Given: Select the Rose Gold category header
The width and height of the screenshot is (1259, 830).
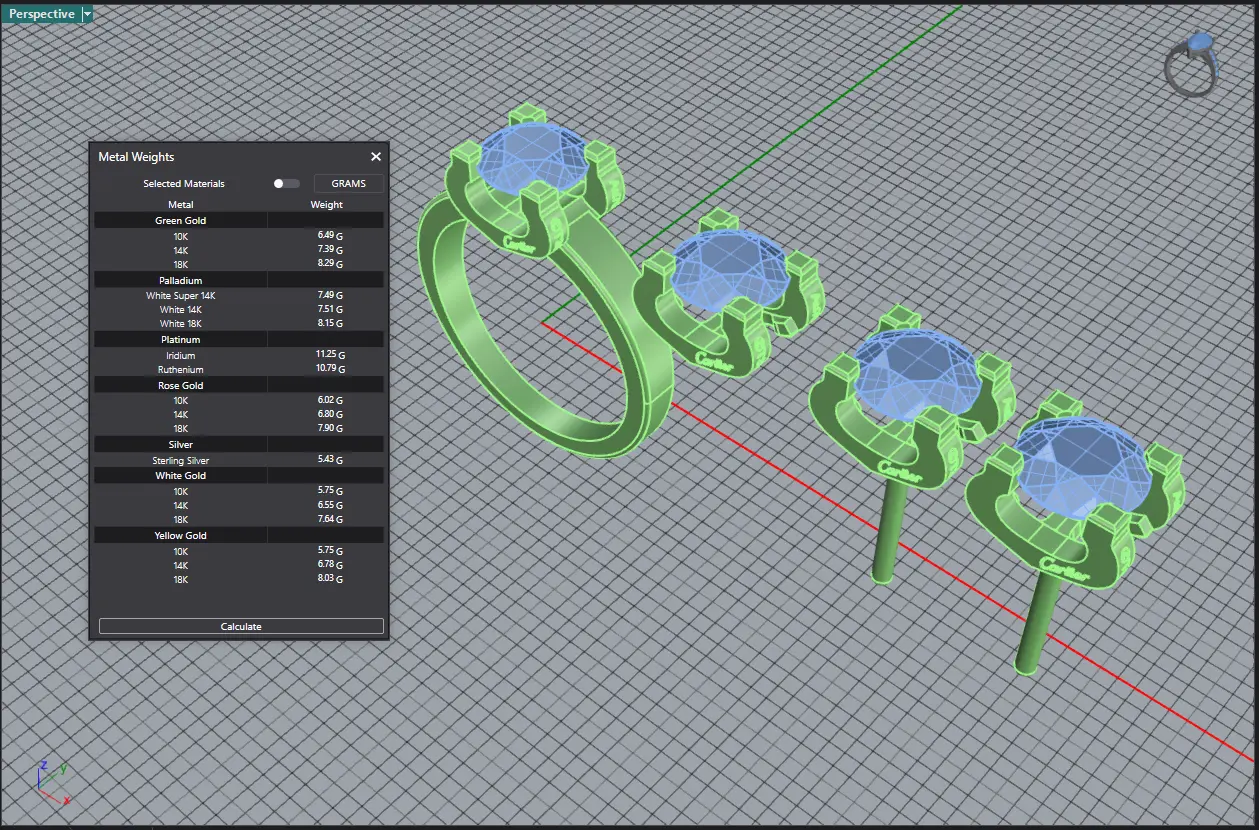Looking at the screenshot, I should click(181, 386).
